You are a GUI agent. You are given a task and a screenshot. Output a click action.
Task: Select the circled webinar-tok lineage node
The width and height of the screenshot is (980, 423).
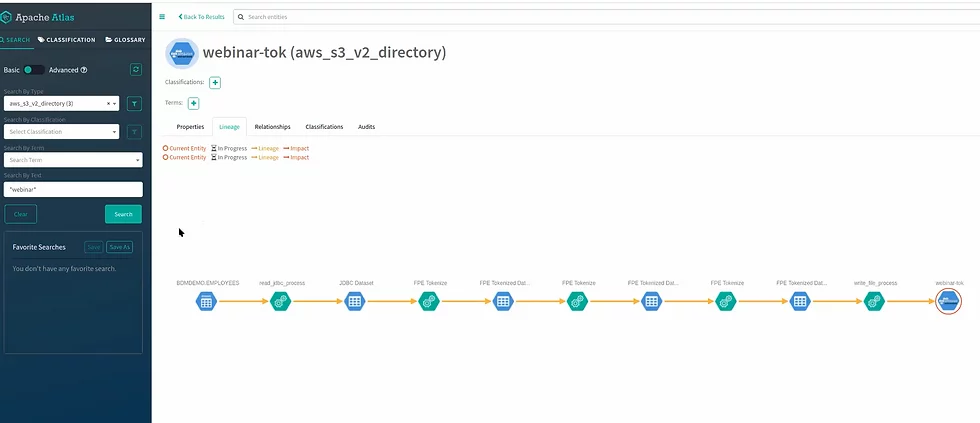click(948, 301)
